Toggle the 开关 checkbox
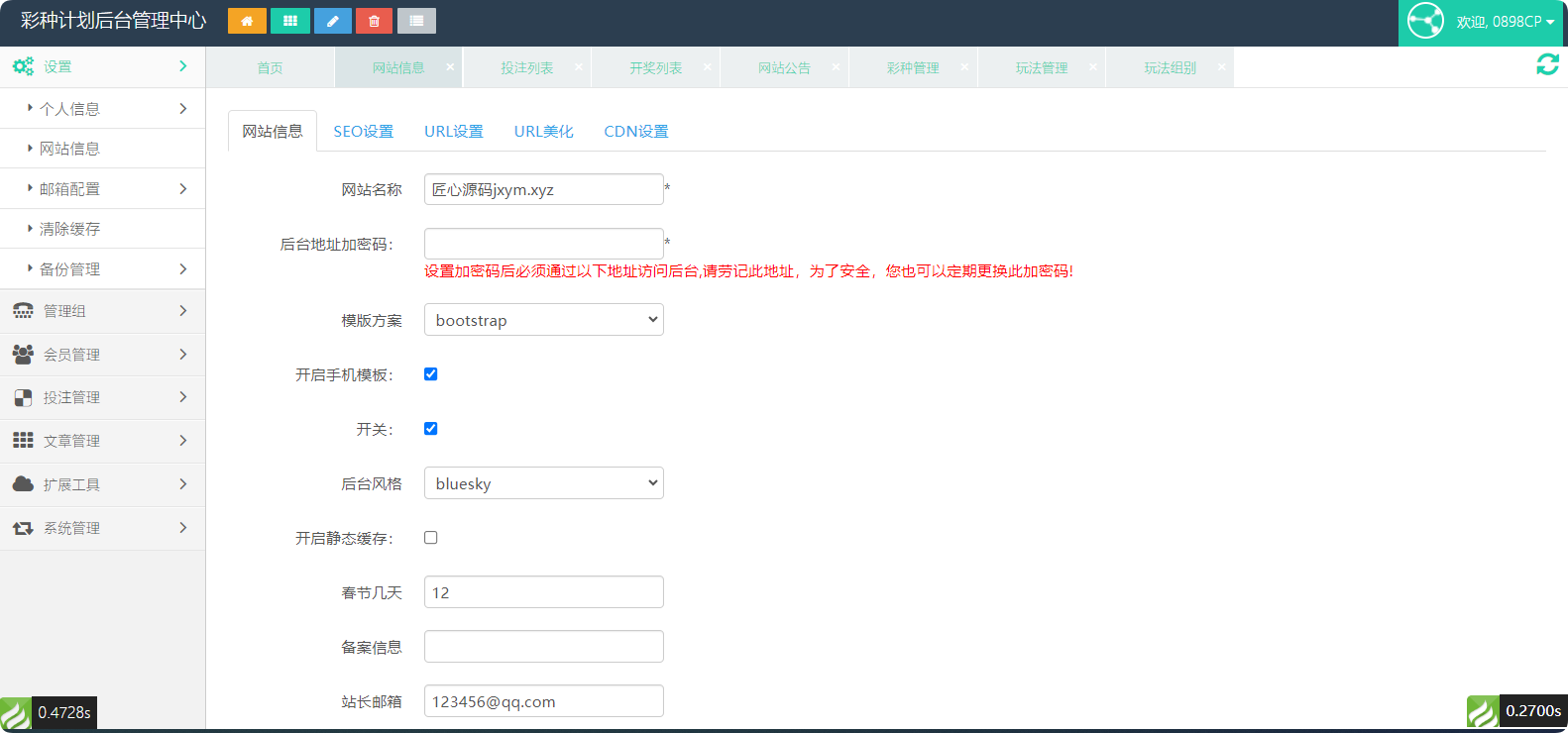The width and height of the screenshot is (1568, 733). (x=431, y=429)
